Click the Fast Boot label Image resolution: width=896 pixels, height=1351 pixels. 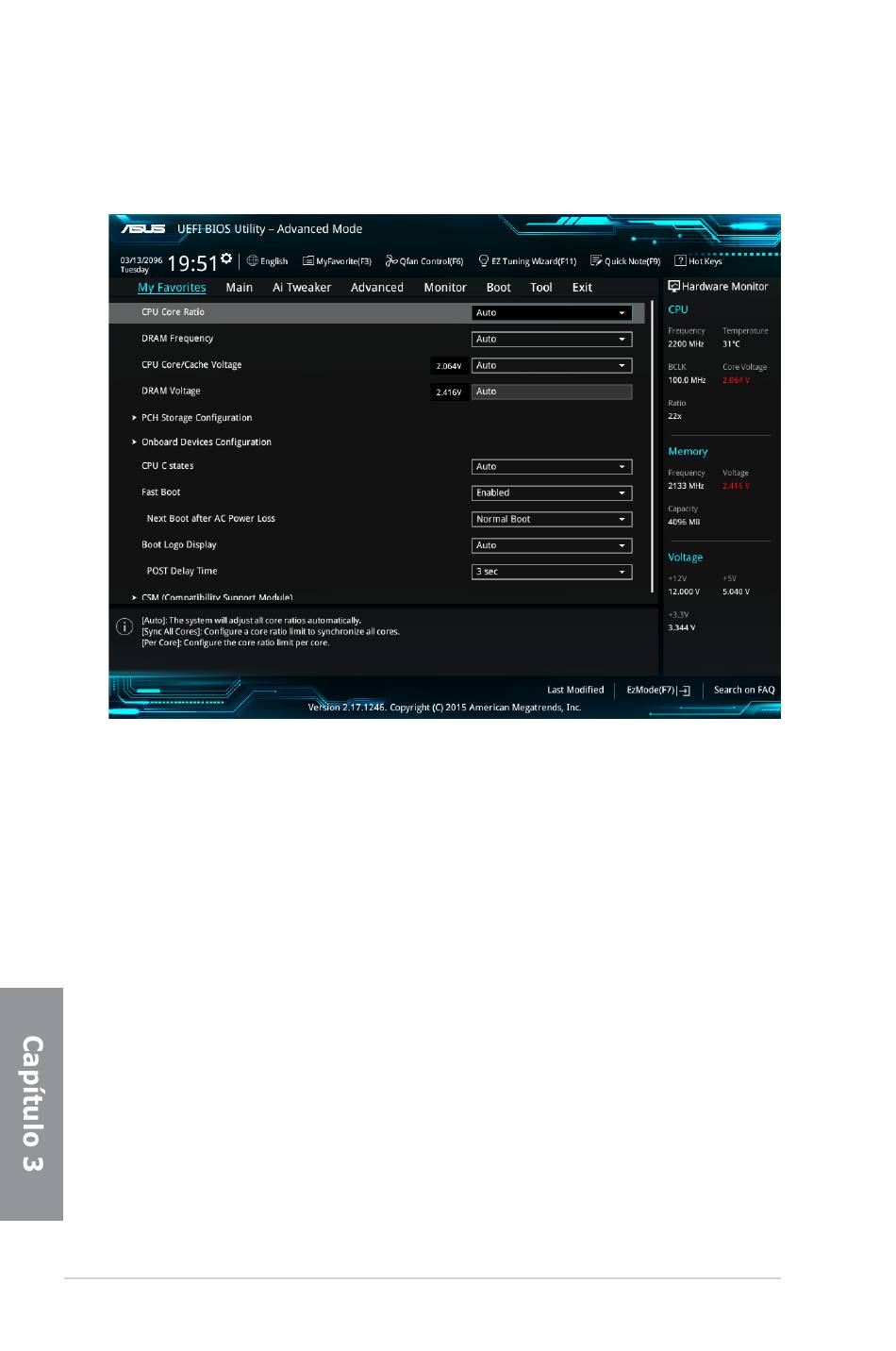click(x=160, y=492)
